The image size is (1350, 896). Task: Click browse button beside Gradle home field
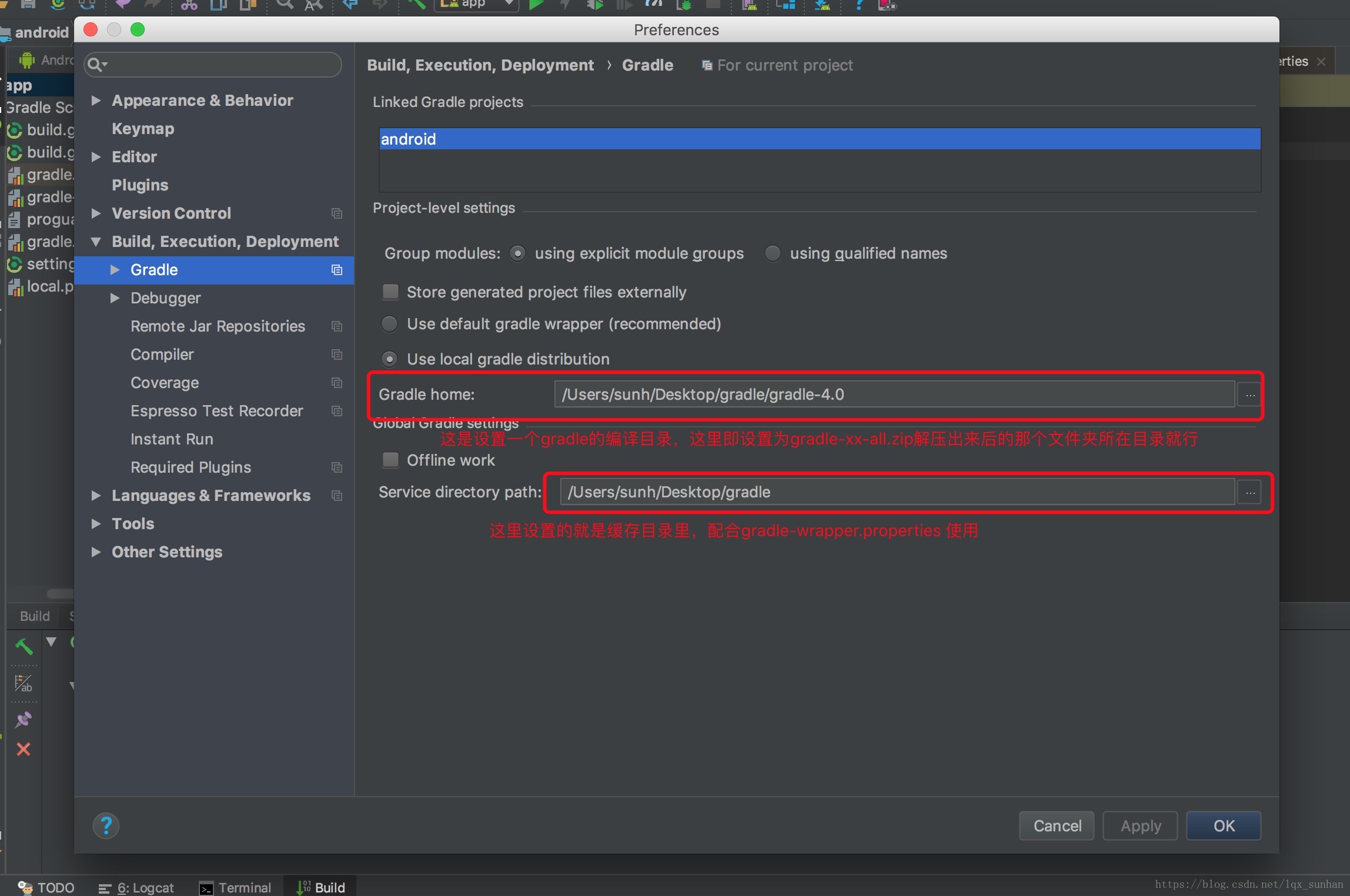(1249, 394)
